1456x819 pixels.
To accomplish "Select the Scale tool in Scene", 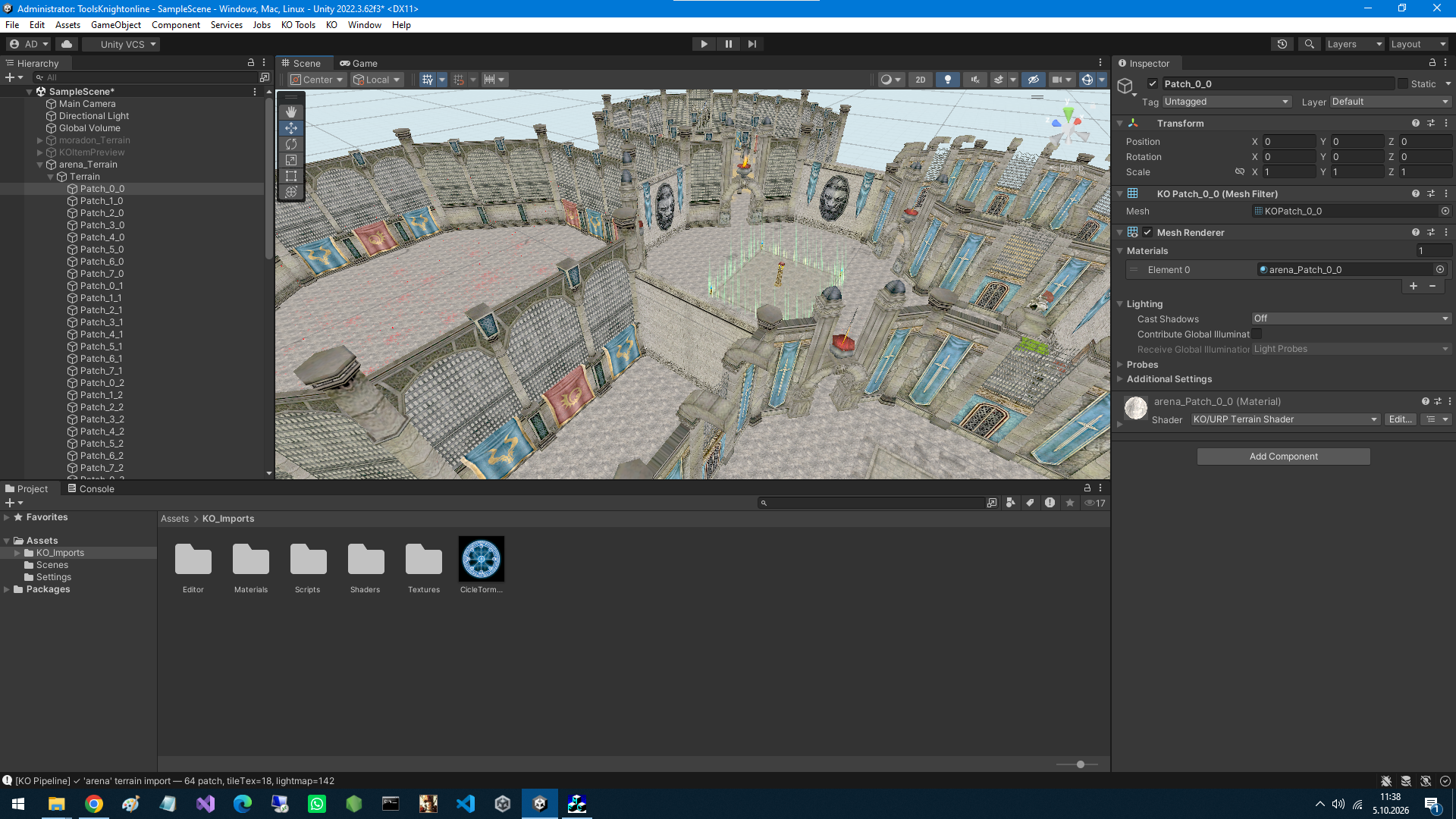I will point(291,160).
